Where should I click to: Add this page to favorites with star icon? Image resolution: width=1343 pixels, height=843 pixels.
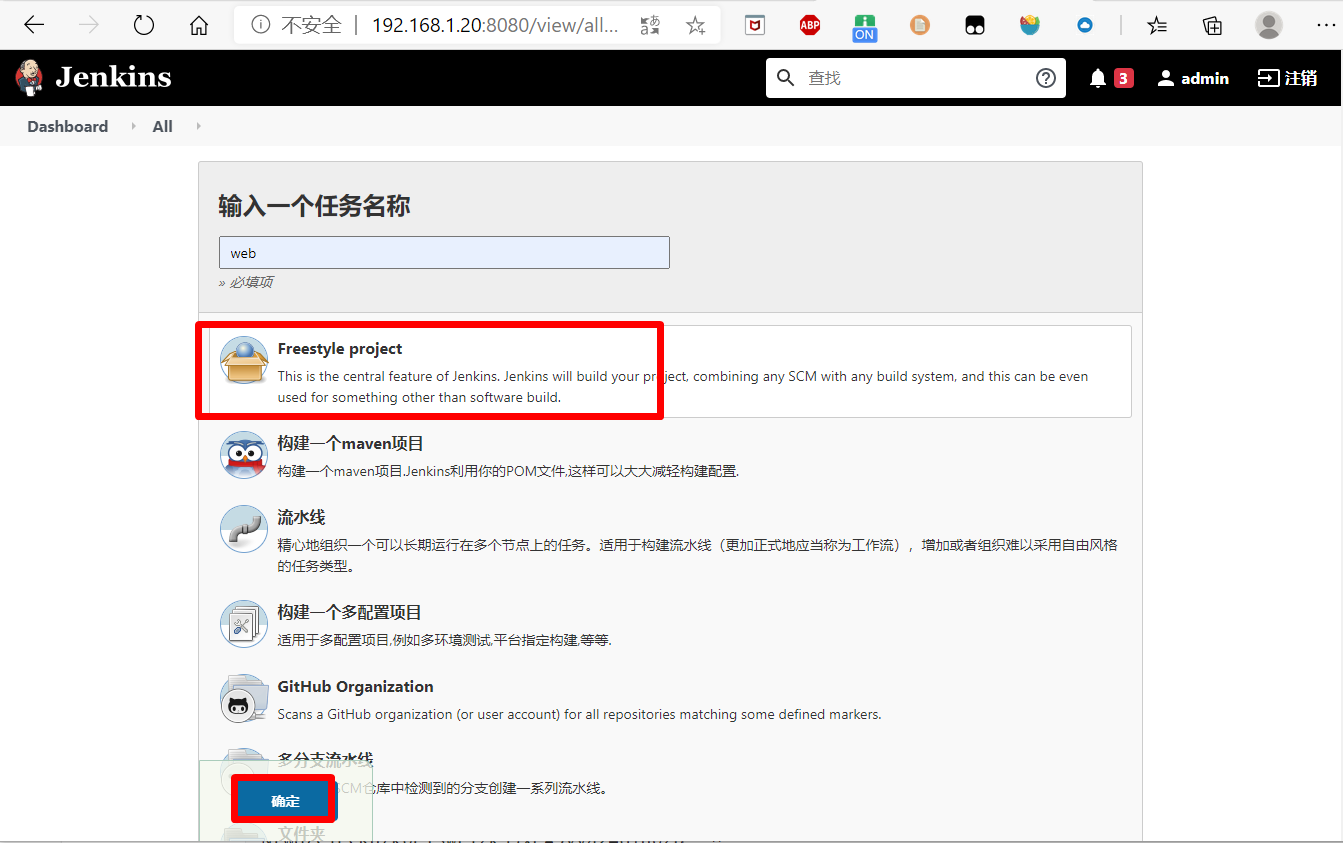(696, 25)
